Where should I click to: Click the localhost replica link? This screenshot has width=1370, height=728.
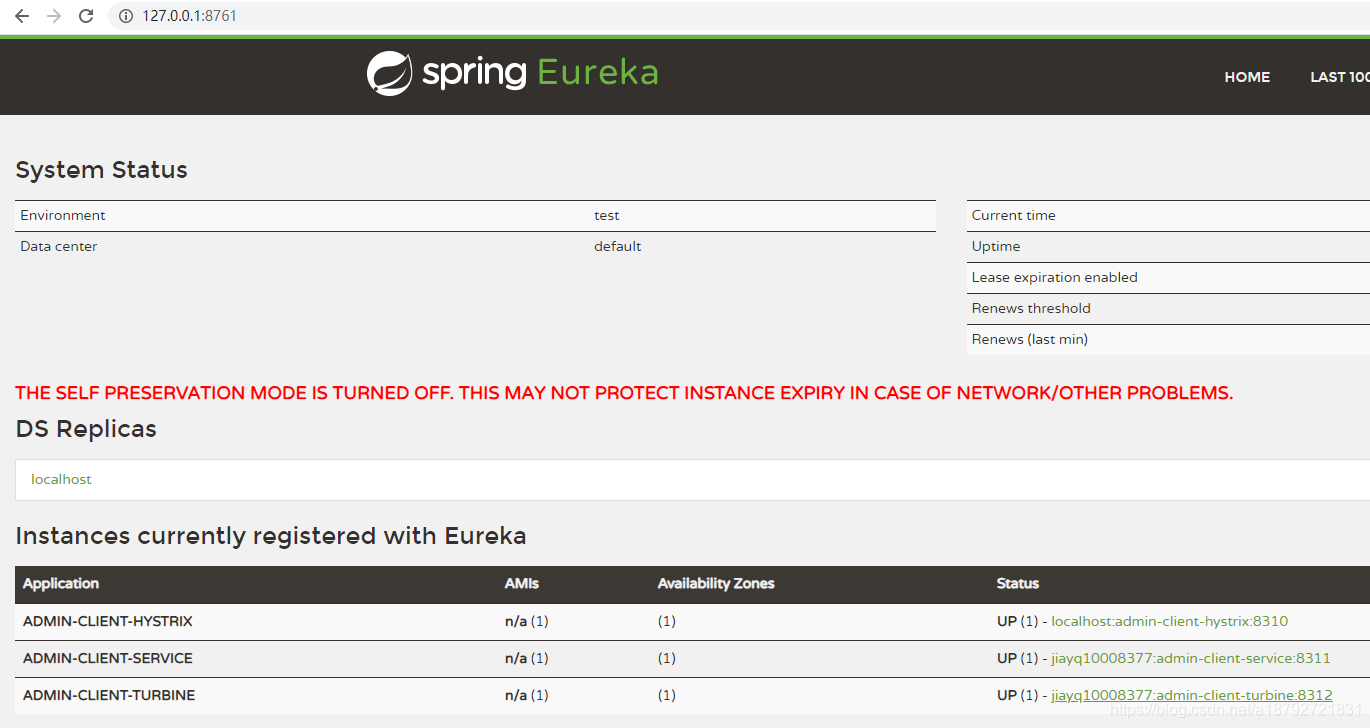(x=61, y=479)
